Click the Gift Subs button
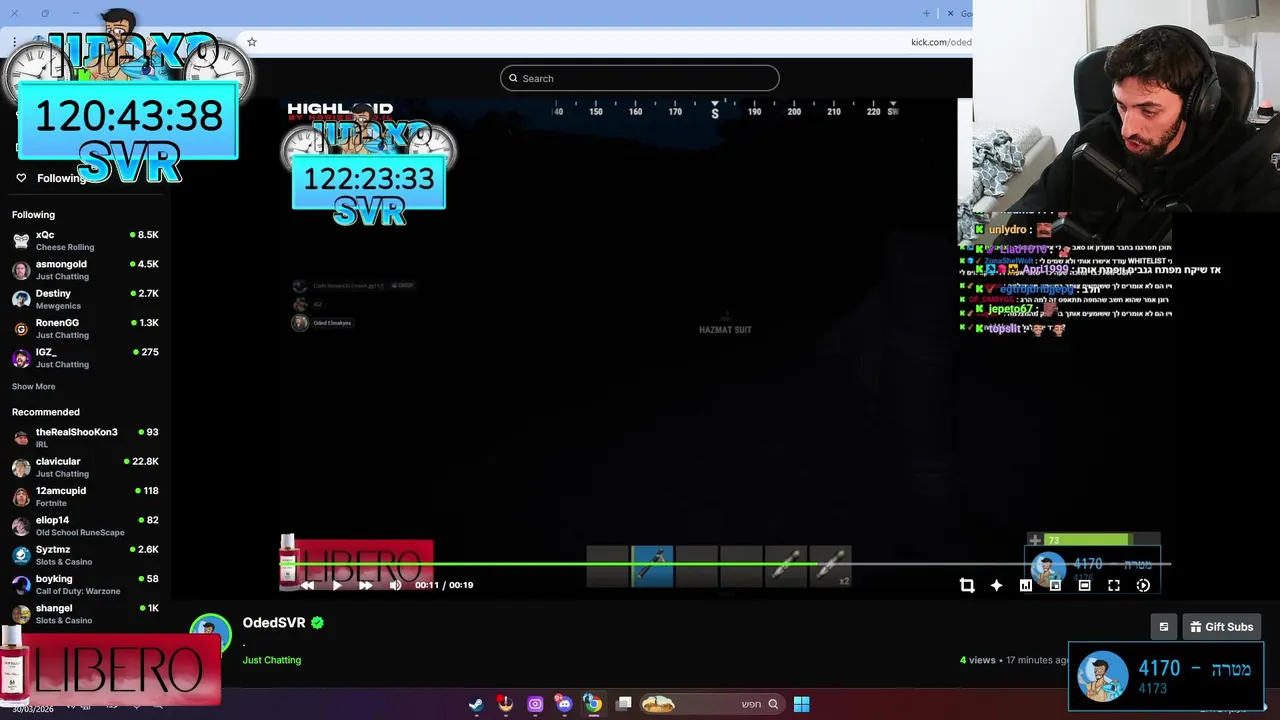Viewport: 1280px width, 720px height. coord(1222,627)
